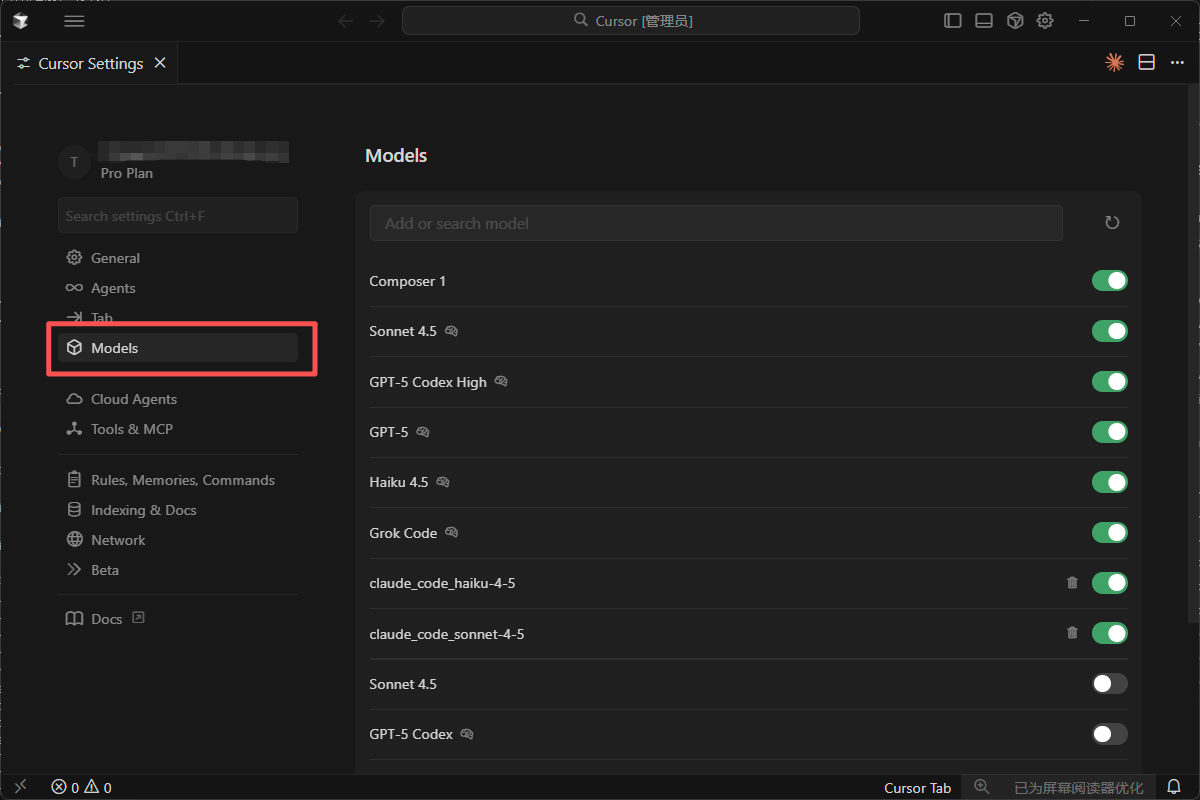Click the brain icon beside Haiku 4.5
This screenshot has height=800, width=1200.
[443, 482]
